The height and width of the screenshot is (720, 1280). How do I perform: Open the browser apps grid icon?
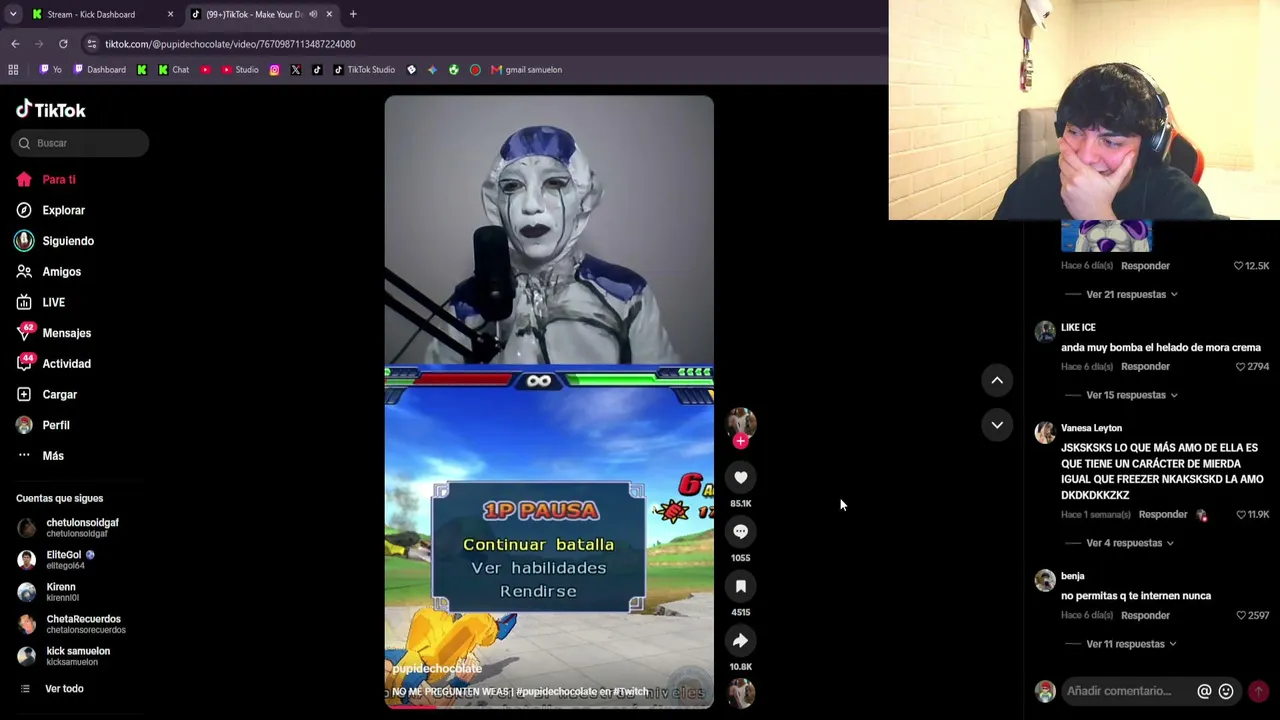13,70
